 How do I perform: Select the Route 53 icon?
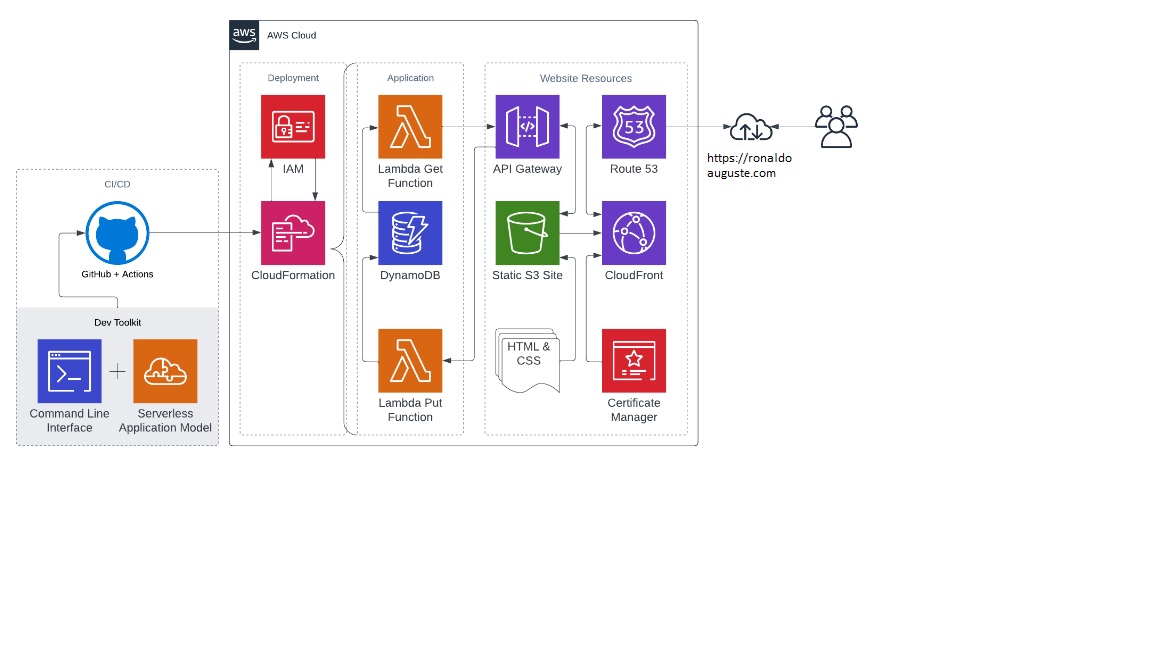634,127
